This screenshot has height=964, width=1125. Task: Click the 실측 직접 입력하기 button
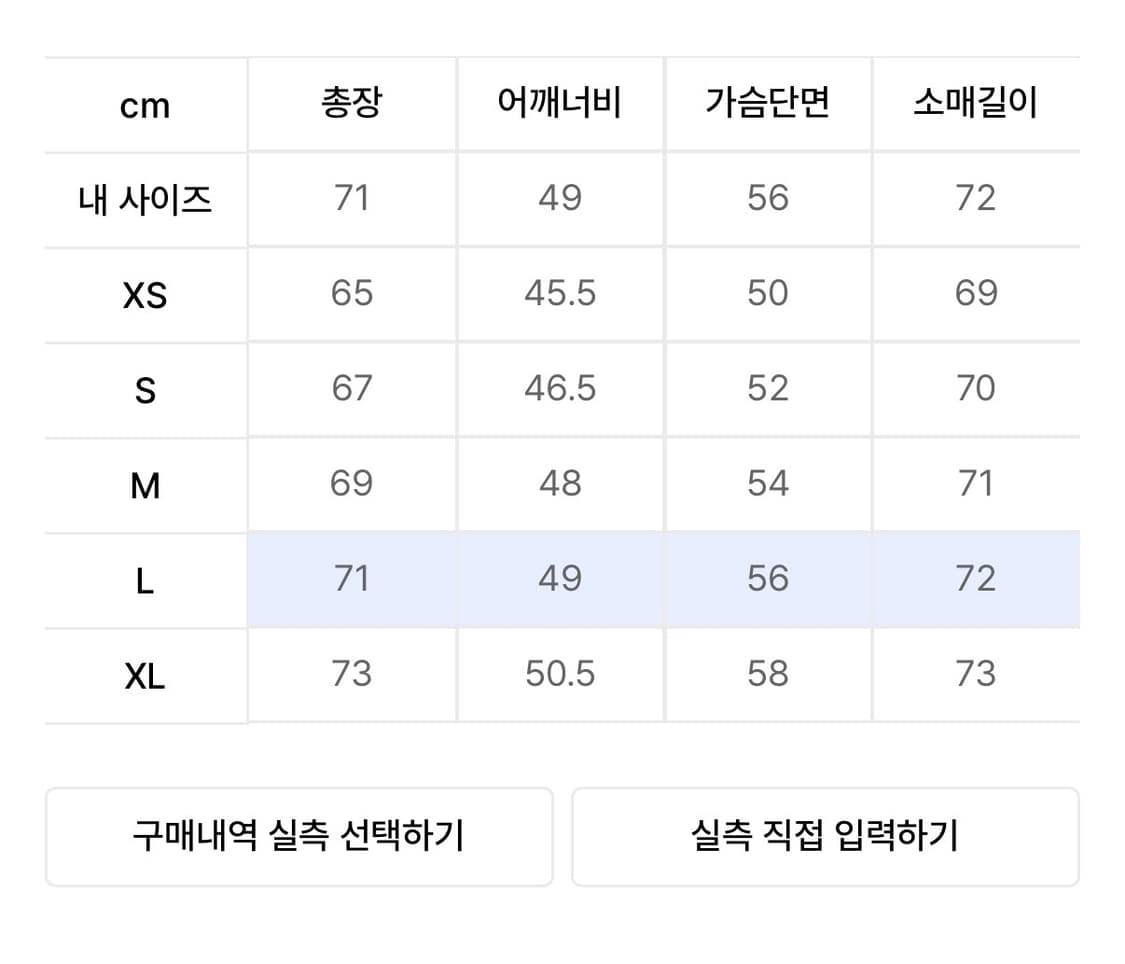point(826,836)
